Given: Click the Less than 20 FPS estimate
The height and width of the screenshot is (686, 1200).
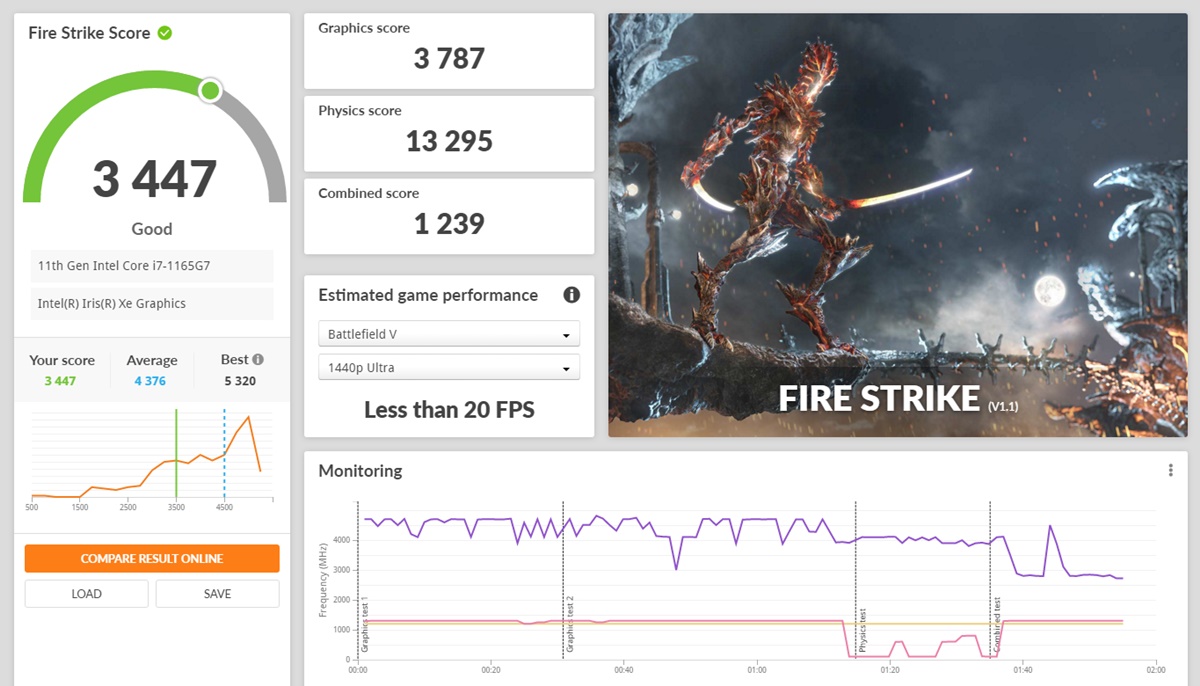Looking at the screenshot, I should 449,409.
